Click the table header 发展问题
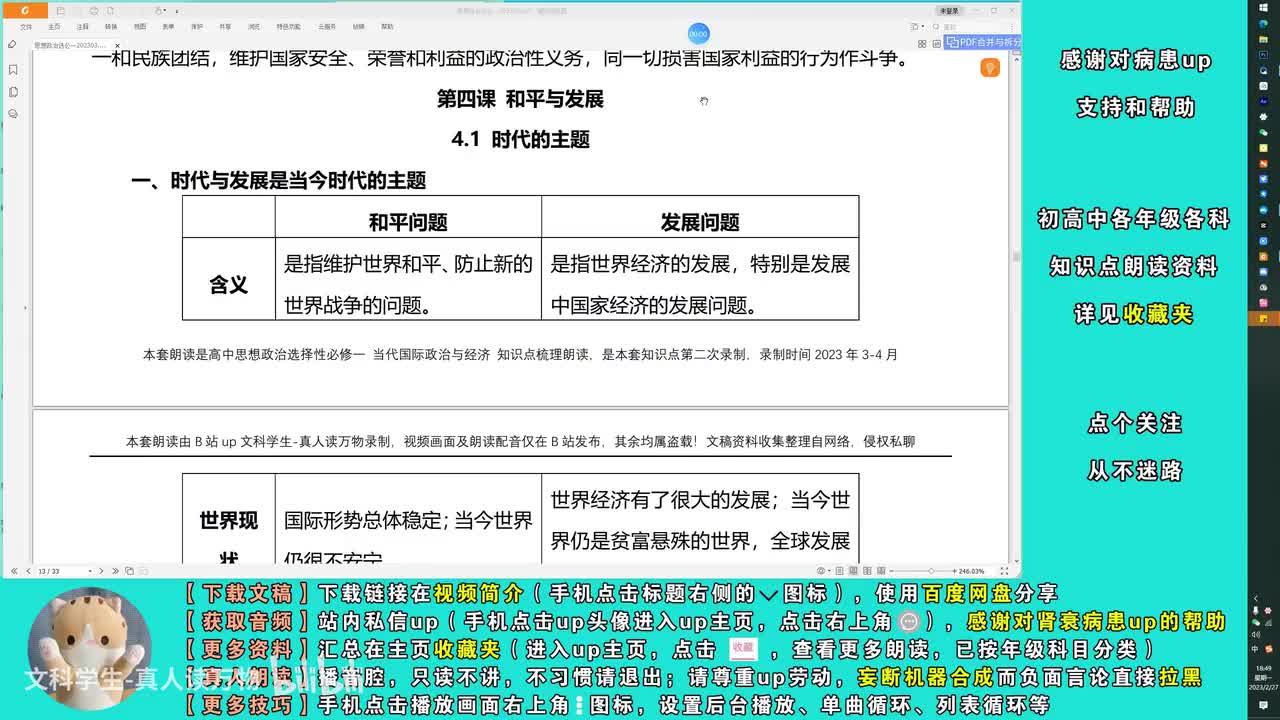Screen dimensions: 1280x720 [x=700, y=222]
